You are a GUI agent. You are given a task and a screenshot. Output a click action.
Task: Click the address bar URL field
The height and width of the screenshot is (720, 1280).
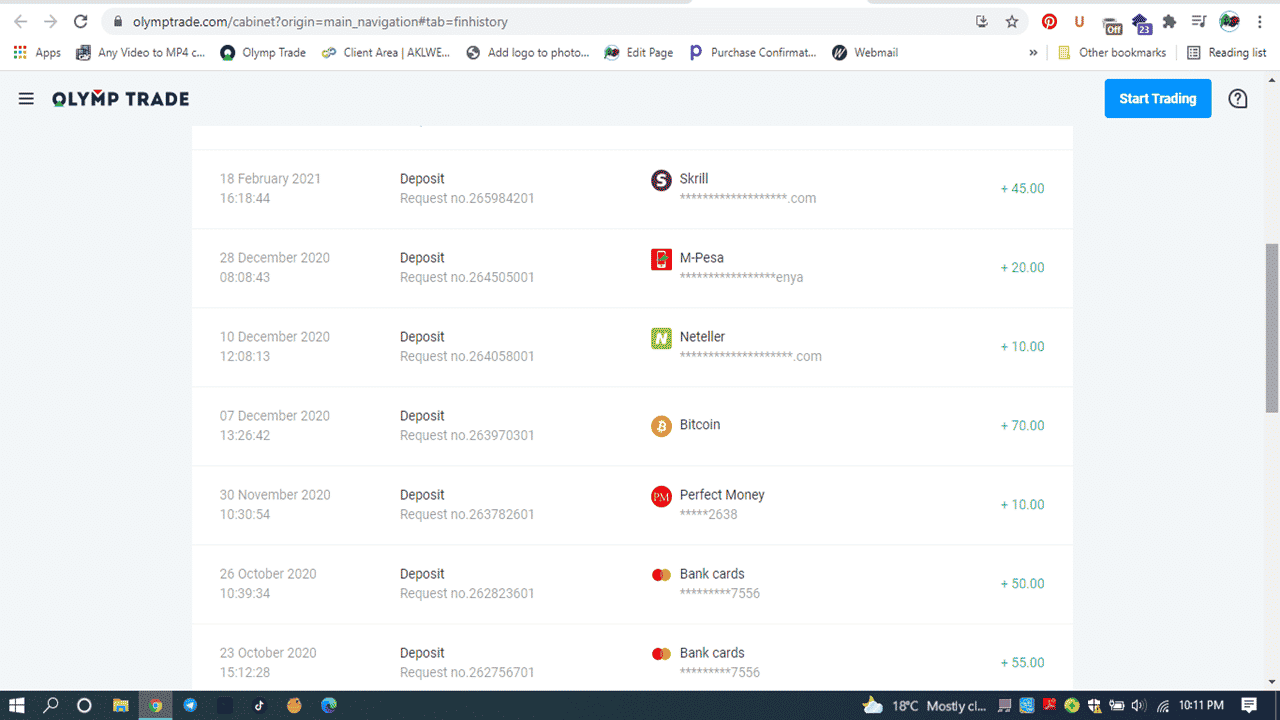[540, 21]
